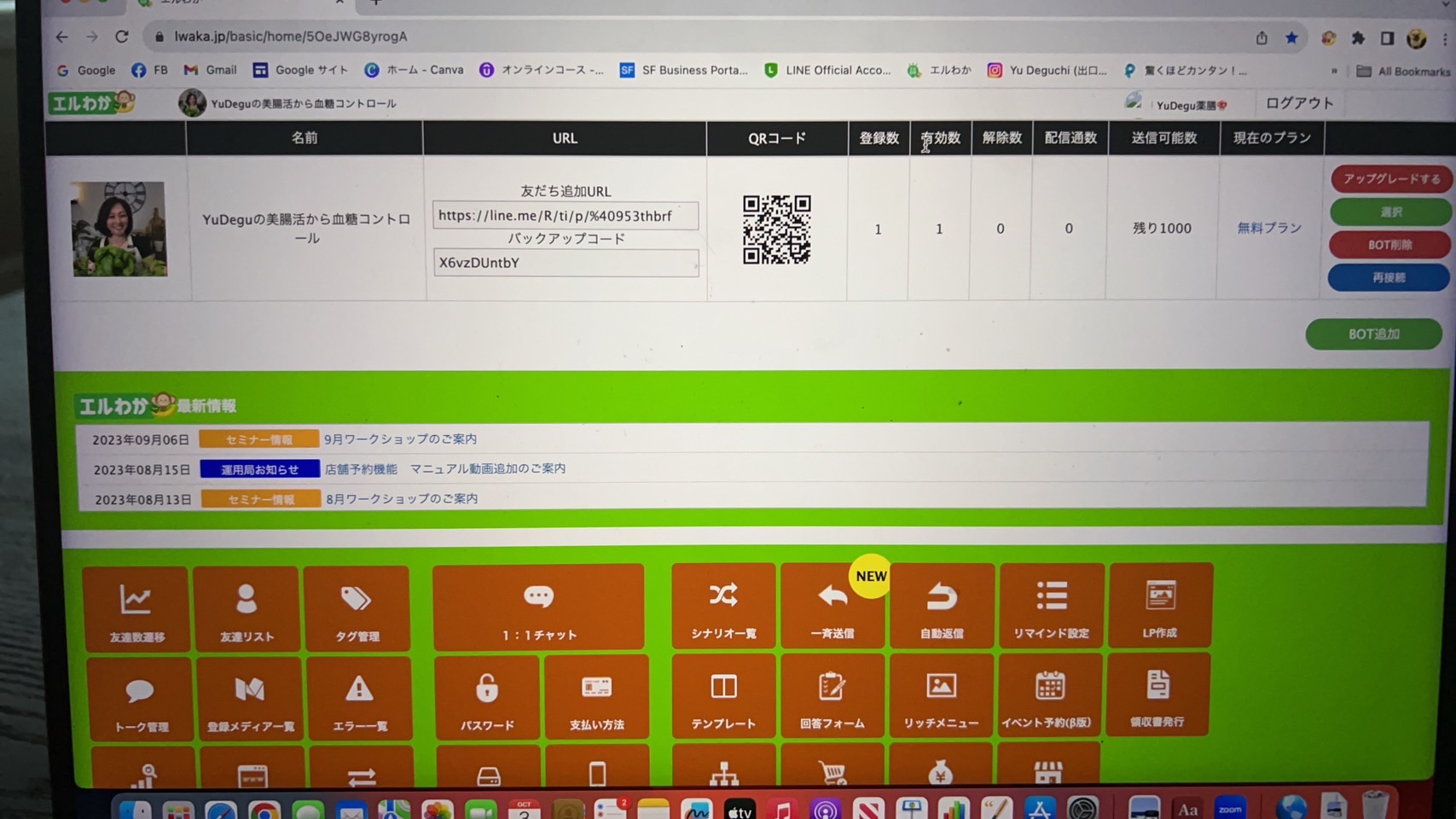This screenshot has height=819, width=1456.
Task: Open the browser extensions puzzle icon
Action: pyautogui.click(x=1358, y=38)
